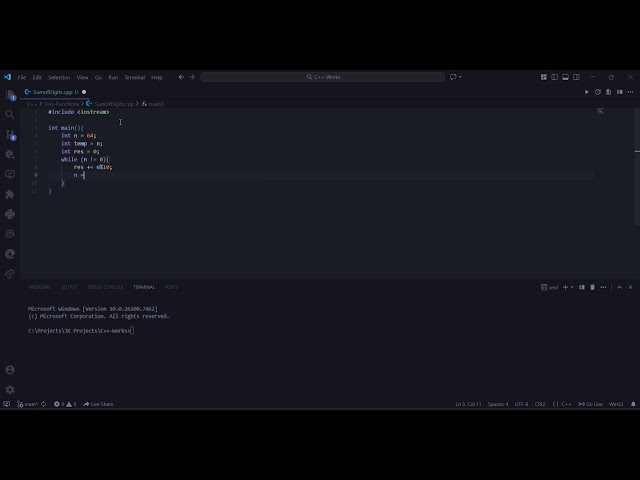
Task: Open the Accounts menu icon
Action: click(10, 370)
